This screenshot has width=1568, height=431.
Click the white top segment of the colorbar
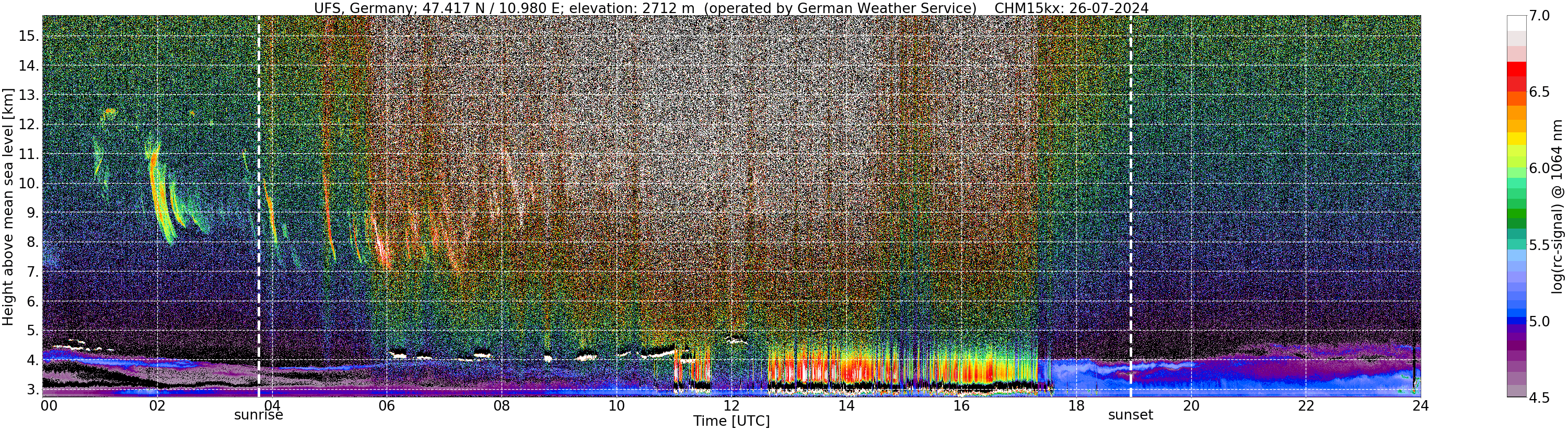[1516, 23]
